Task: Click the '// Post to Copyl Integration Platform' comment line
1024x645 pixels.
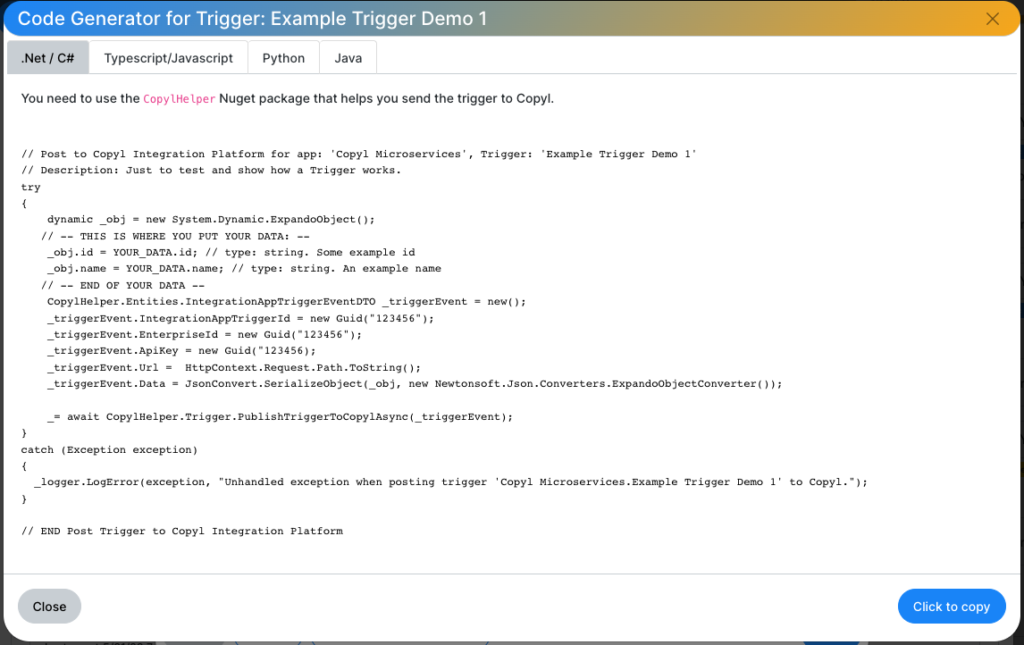Action: [x=359, y=154]
